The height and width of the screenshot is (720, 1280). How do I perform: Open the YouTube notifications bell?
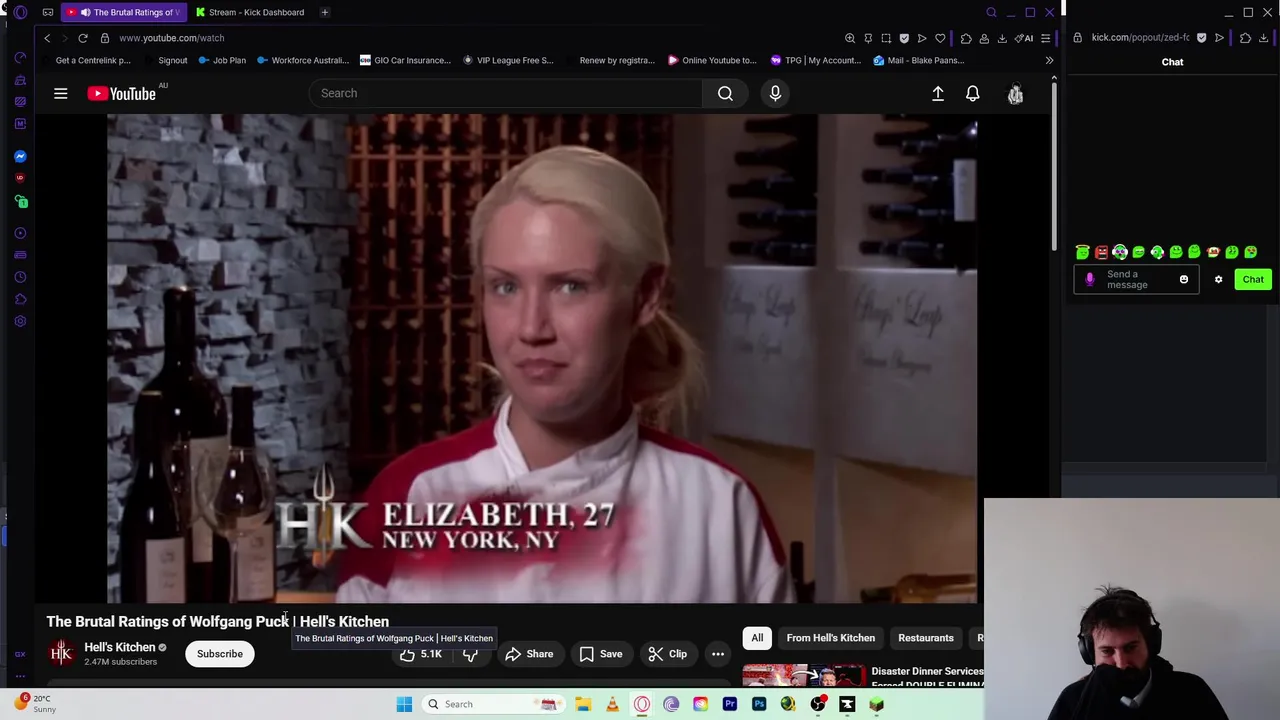972,93
